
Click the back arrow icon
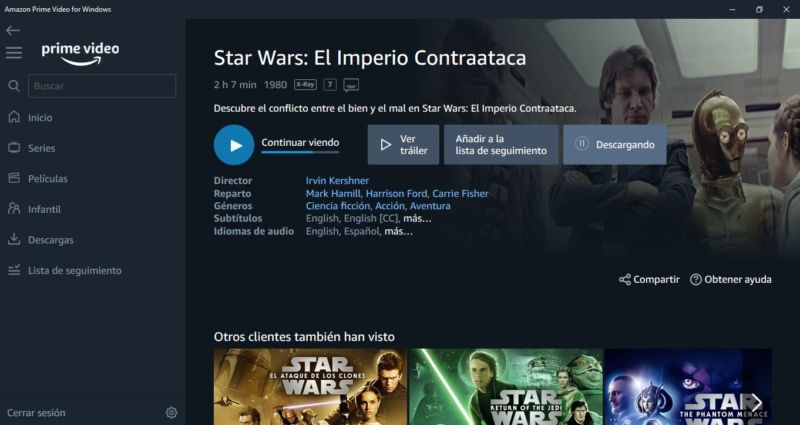coord(13,31)
